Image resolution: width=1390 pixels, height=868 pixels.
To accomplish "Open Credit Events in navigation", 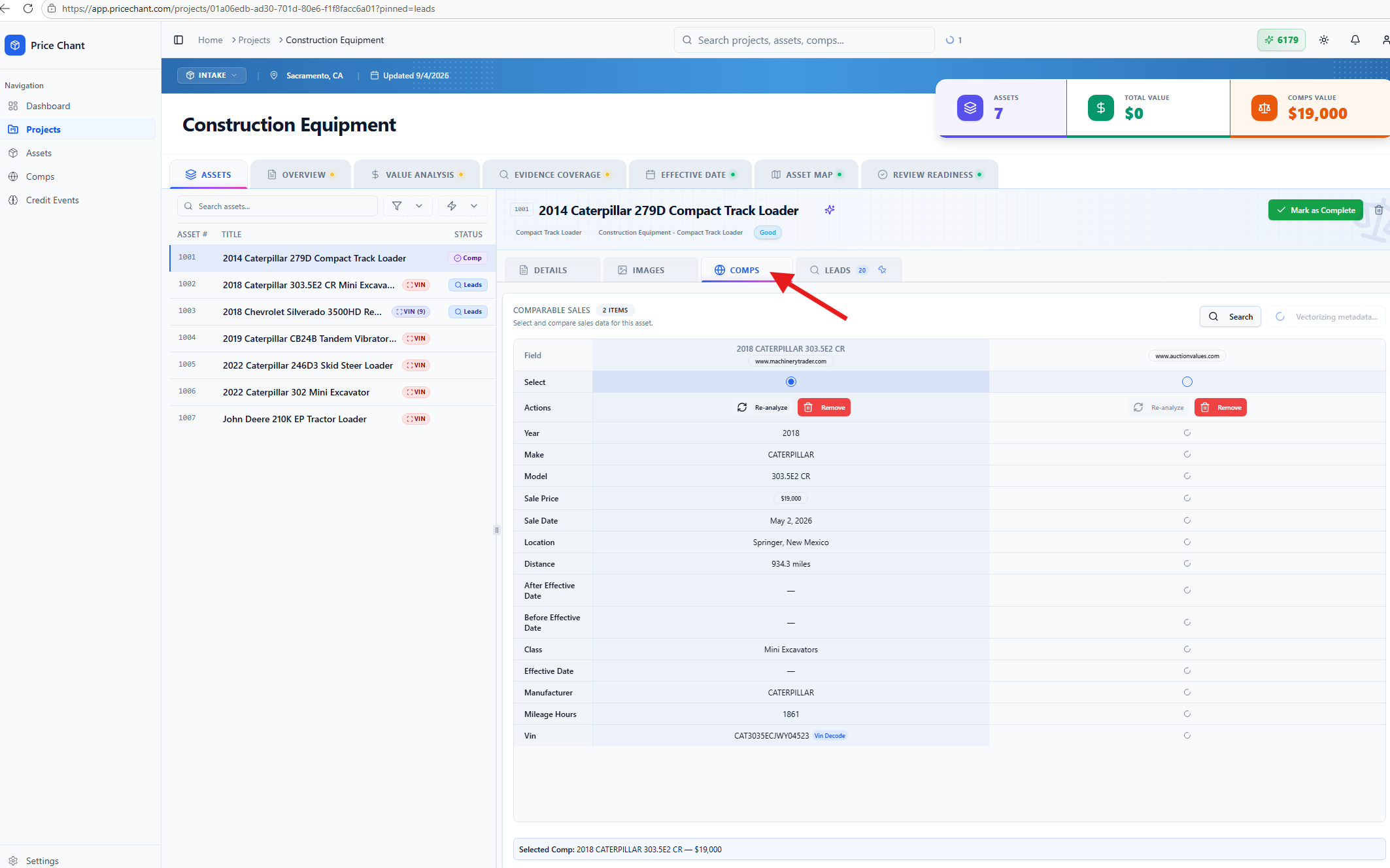I will click(x=52, y=200).
